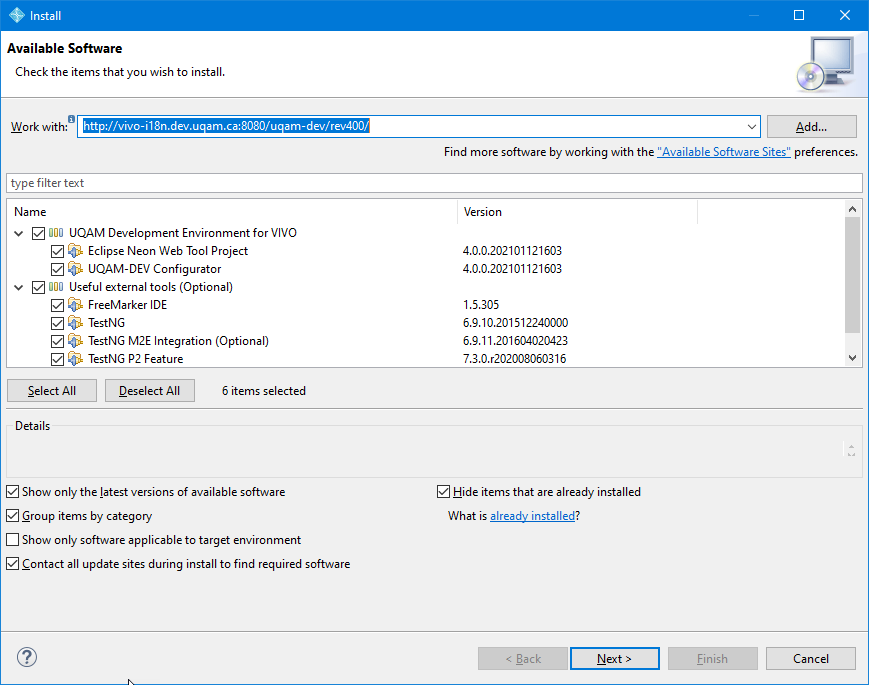Click version 7.3.0.r202008060316 cell
869x685 pixels.
coord(515,359)
